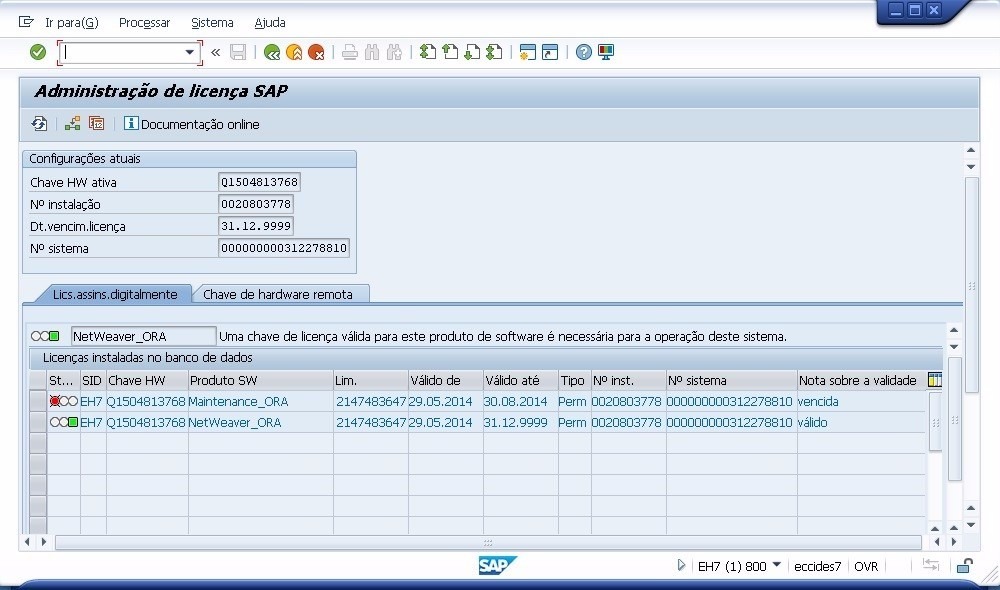
Task: Click the 30.08.2014 expiry date cell
Action: point(520,401)
